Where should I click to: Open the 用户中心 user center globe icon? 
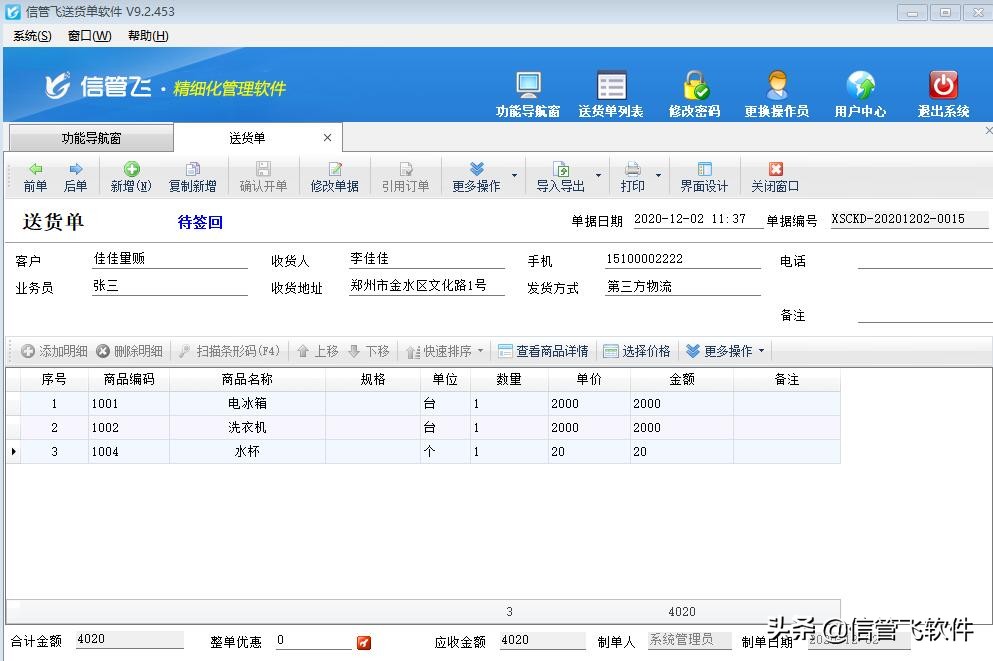point(859,90)
